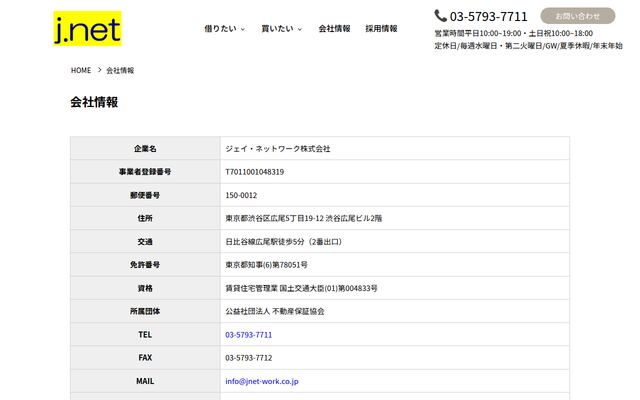Open the 買いたい menu item

click(x=278, y=29)
